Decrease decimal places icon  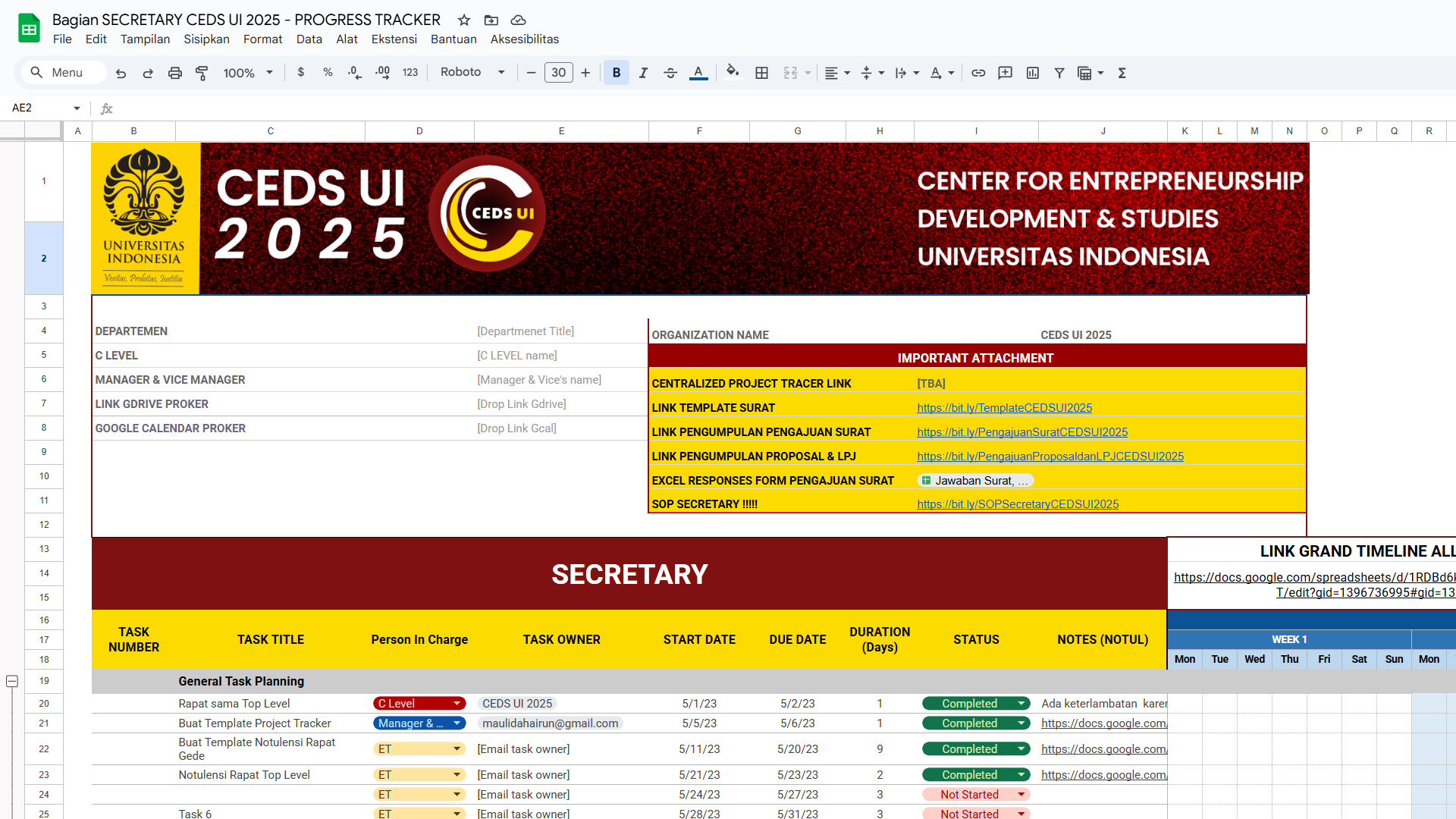[355, 73]
